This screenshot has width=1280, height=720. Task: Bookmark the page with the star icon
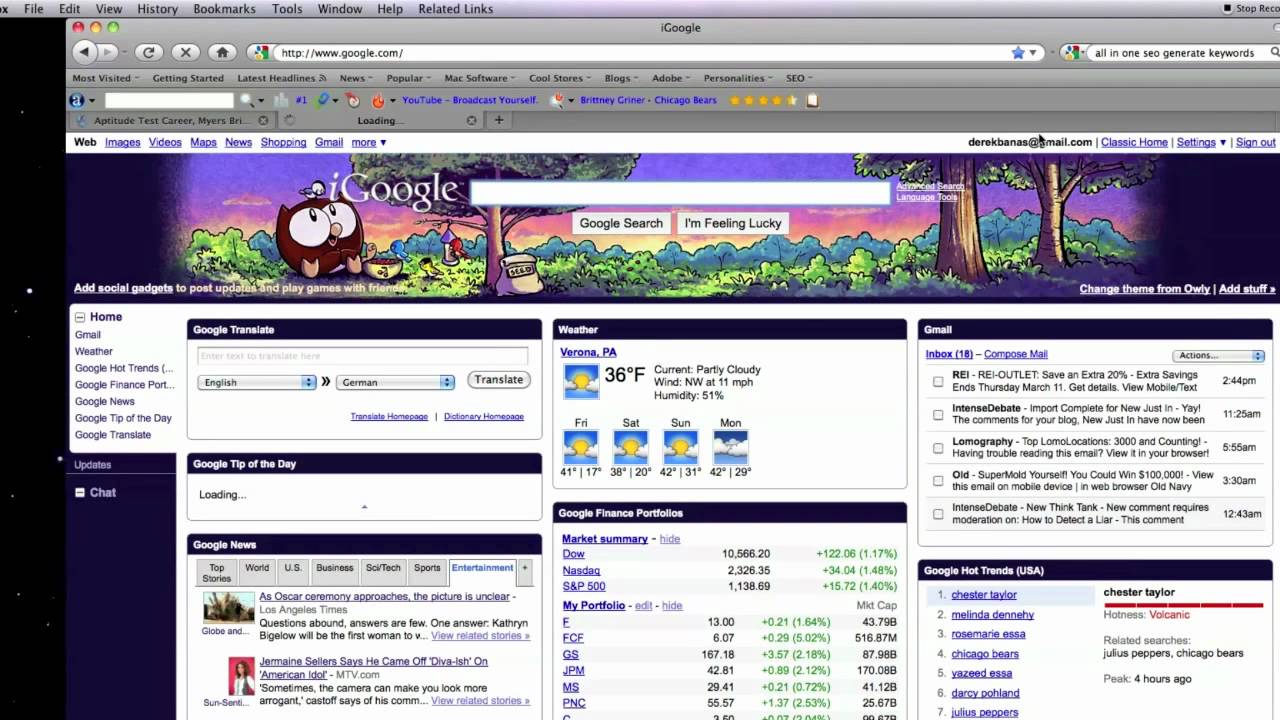pyautogui.click(x=1018, y=53)
